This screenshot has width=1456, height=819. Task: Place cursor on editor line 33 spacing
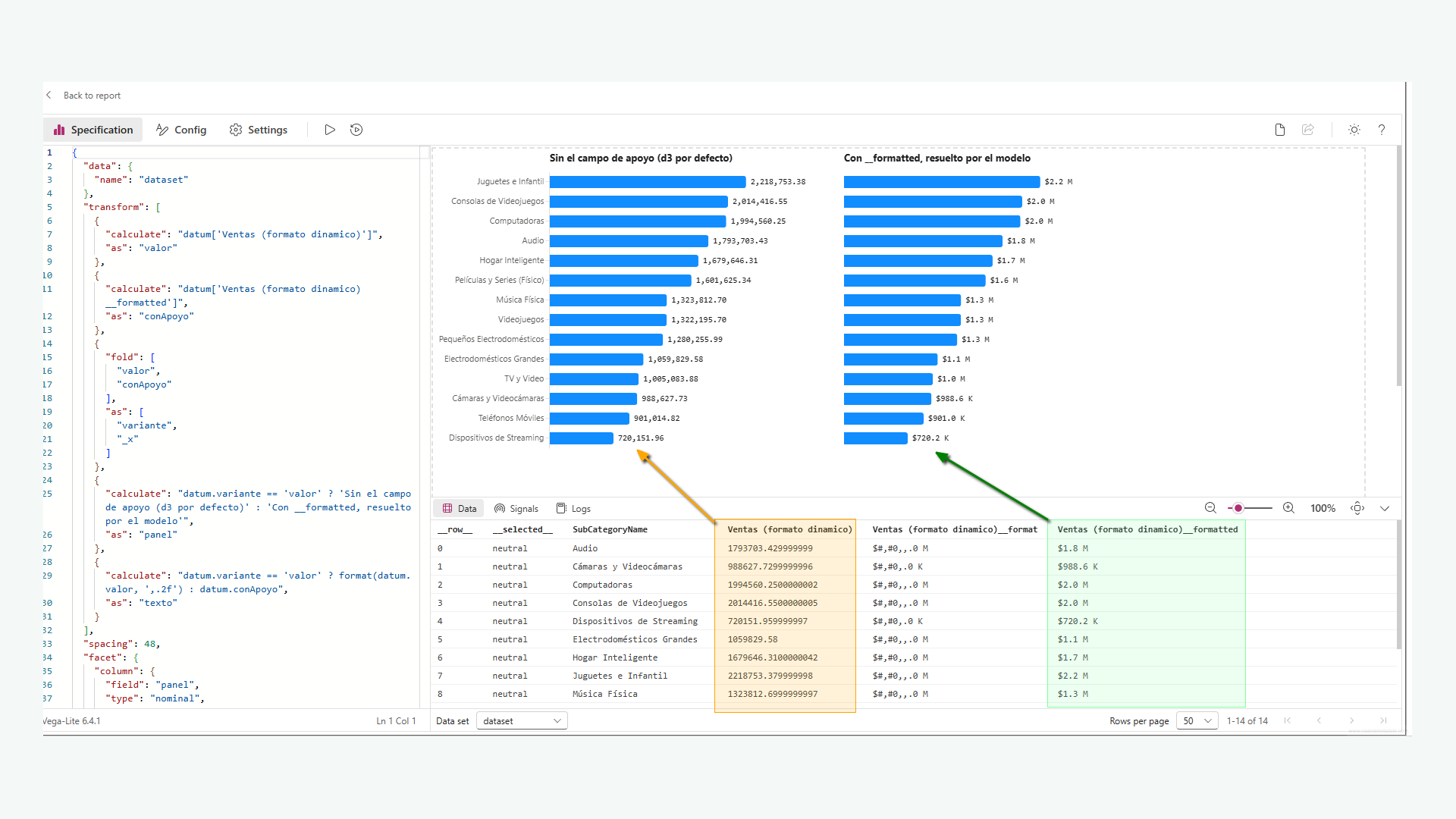tap(121, 644)
